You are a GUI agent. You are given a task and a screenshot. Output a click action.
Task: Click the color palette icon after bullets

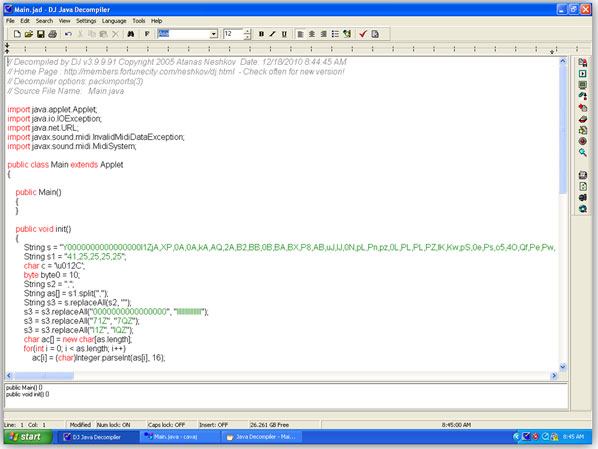click(347, 34)
